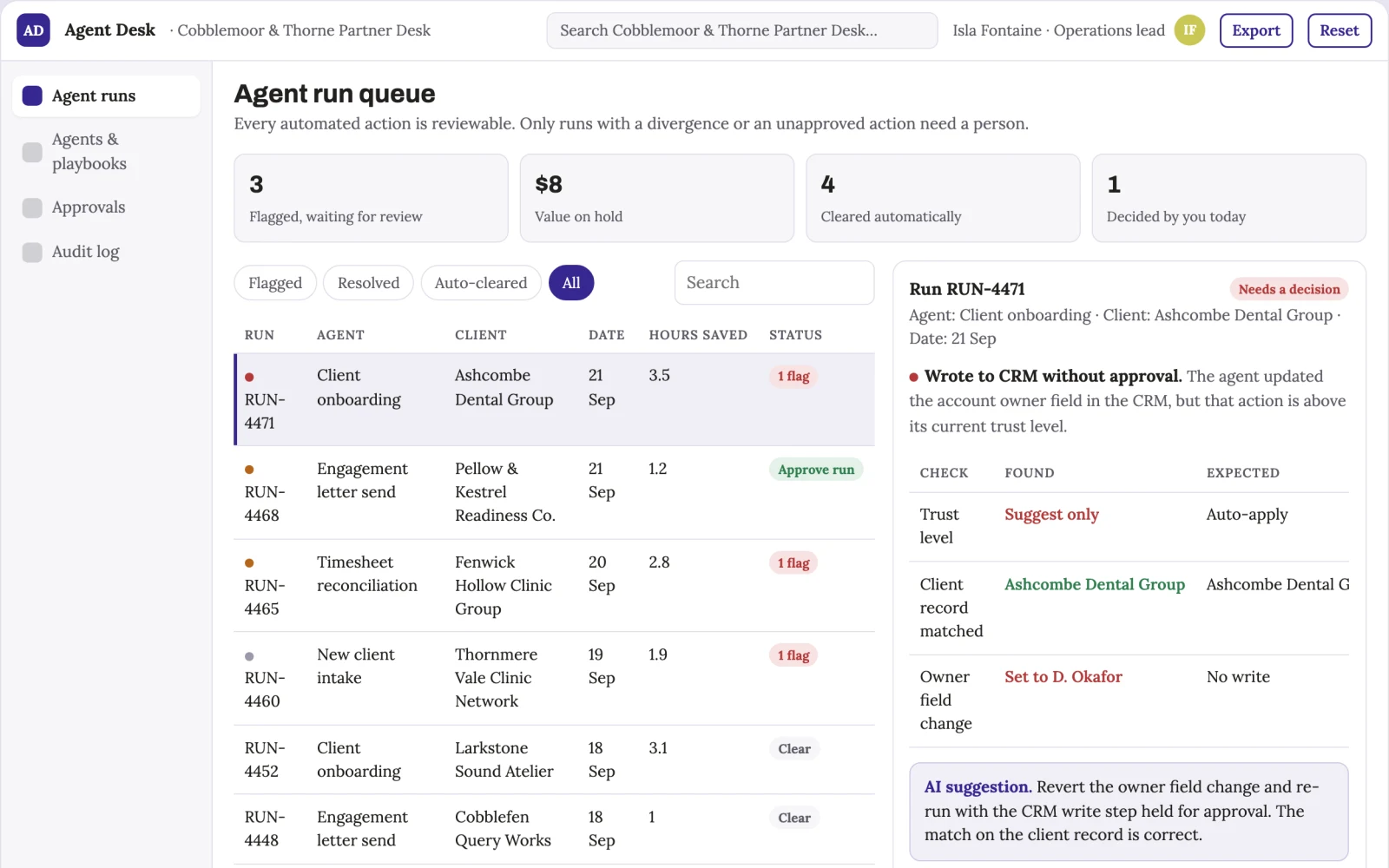The width and height of the screenshot is (1389, 868).
Task: Open the 1 flag badge for RUN-4465
Action: coord(793,563)
